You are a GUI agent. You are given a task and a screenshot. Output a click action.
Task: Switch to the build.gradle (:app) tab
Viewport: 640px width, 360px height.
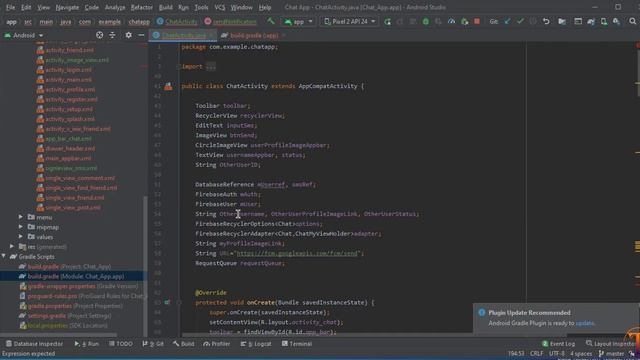click(x=254, y=36)
